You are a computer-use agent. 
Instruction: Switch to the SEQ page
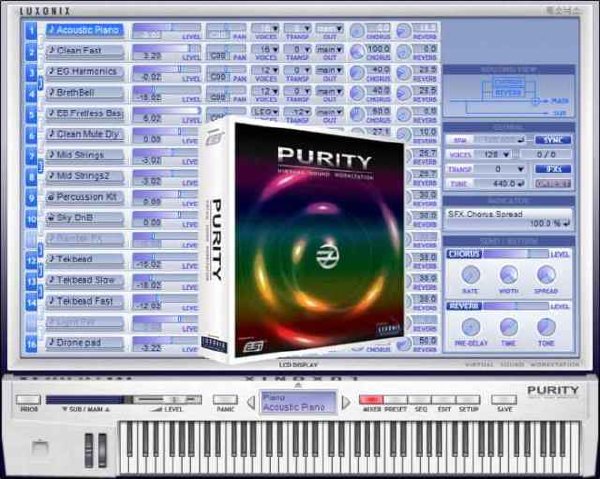[x=420, y=400]
